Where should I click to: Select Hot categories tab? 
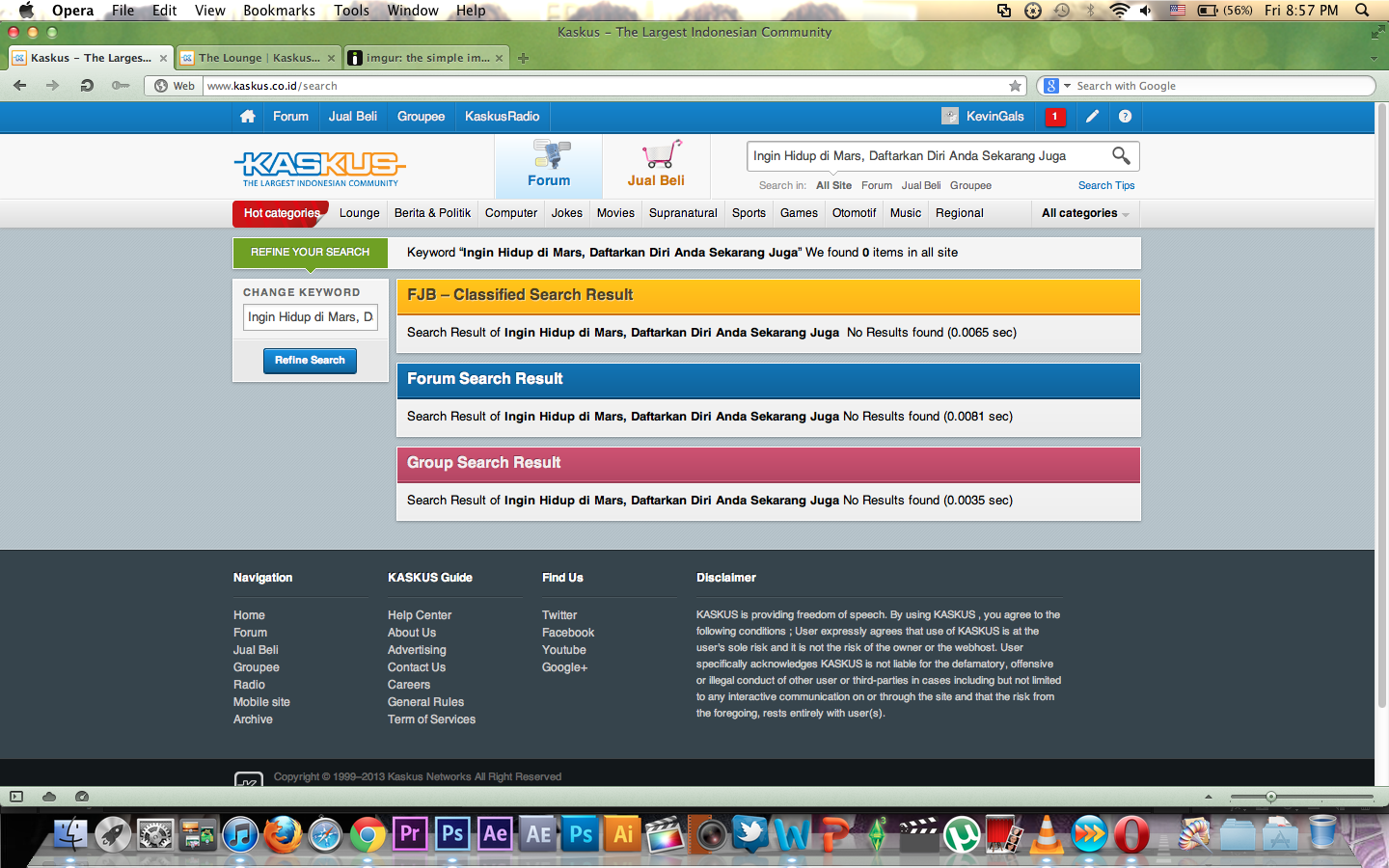[x=281, y=213]
